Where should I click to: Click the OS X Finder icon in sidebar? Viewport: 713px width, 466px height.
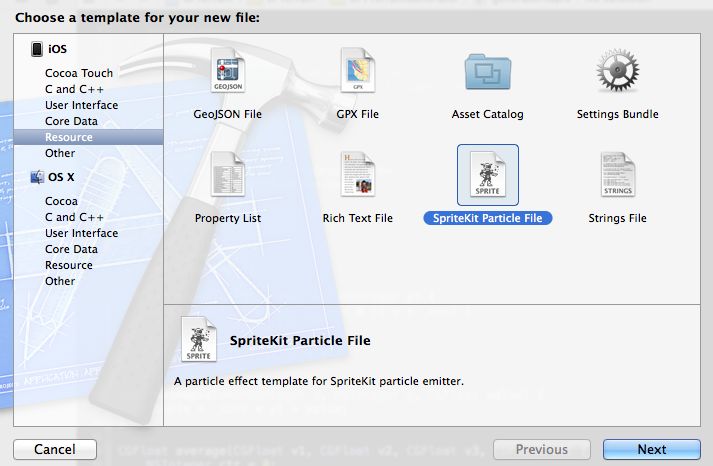[x=37, y=177]
